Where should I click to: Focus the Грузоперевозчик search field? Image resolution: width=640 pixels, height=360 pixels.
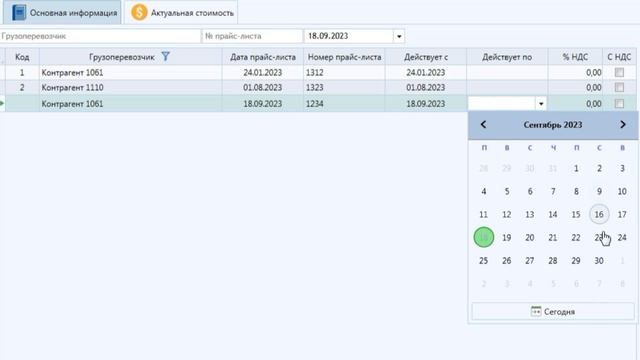pos(100,36)
